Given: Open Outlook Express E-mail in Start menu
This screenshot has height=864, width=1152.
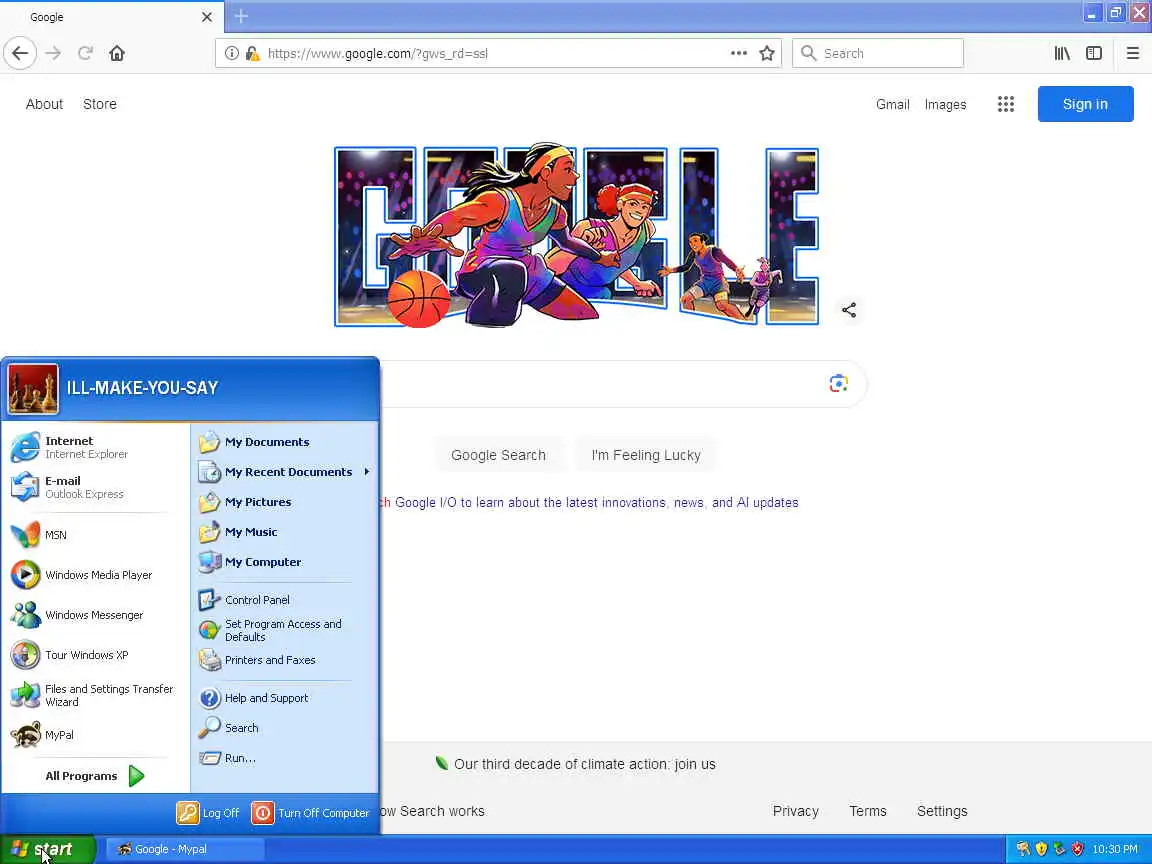Looking at the screenshot, I should [x=96, y=487].
